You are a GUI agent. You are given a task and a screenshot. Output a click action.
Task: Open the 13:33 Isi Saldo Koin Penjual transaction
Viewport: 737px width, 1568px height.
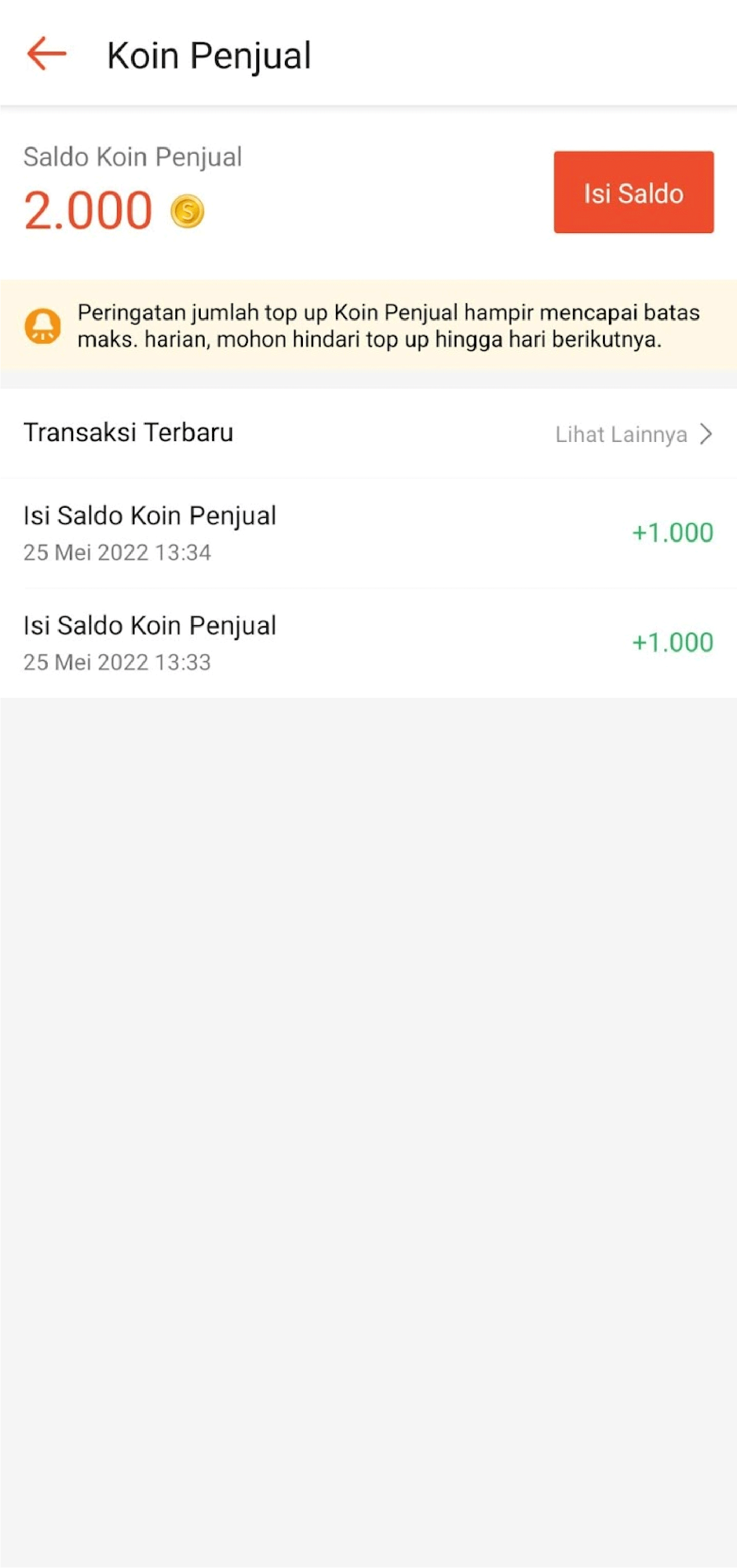pyautogui.click(x=150, y=626)
